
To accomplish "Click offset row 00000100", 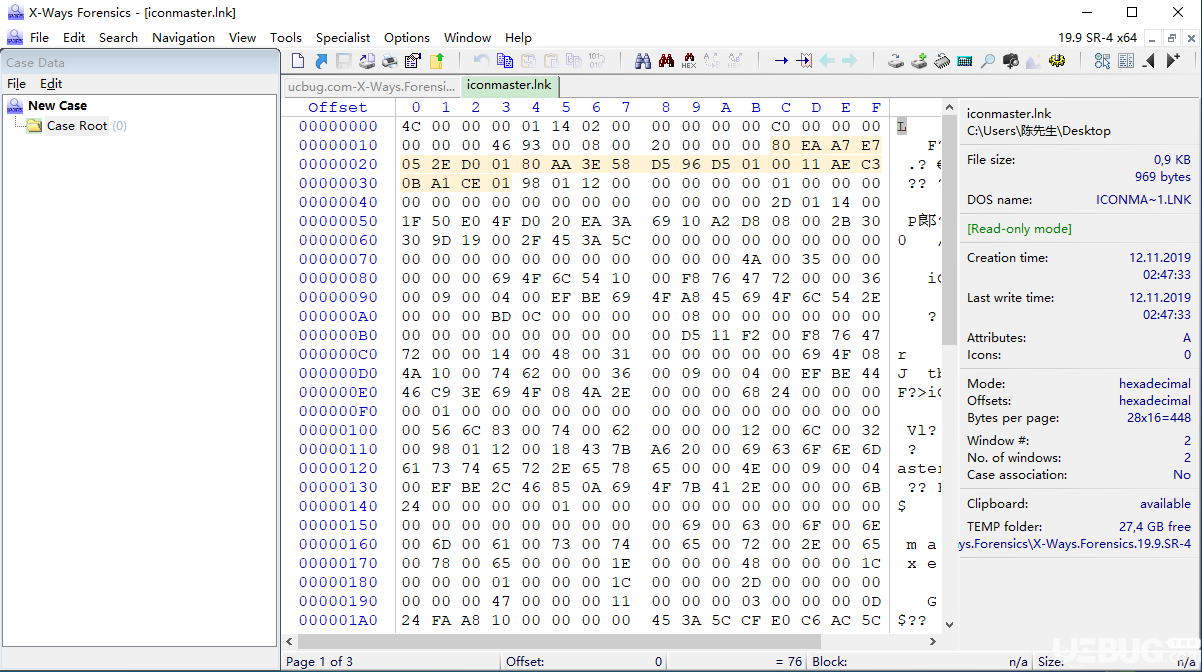I will point(338,430).
